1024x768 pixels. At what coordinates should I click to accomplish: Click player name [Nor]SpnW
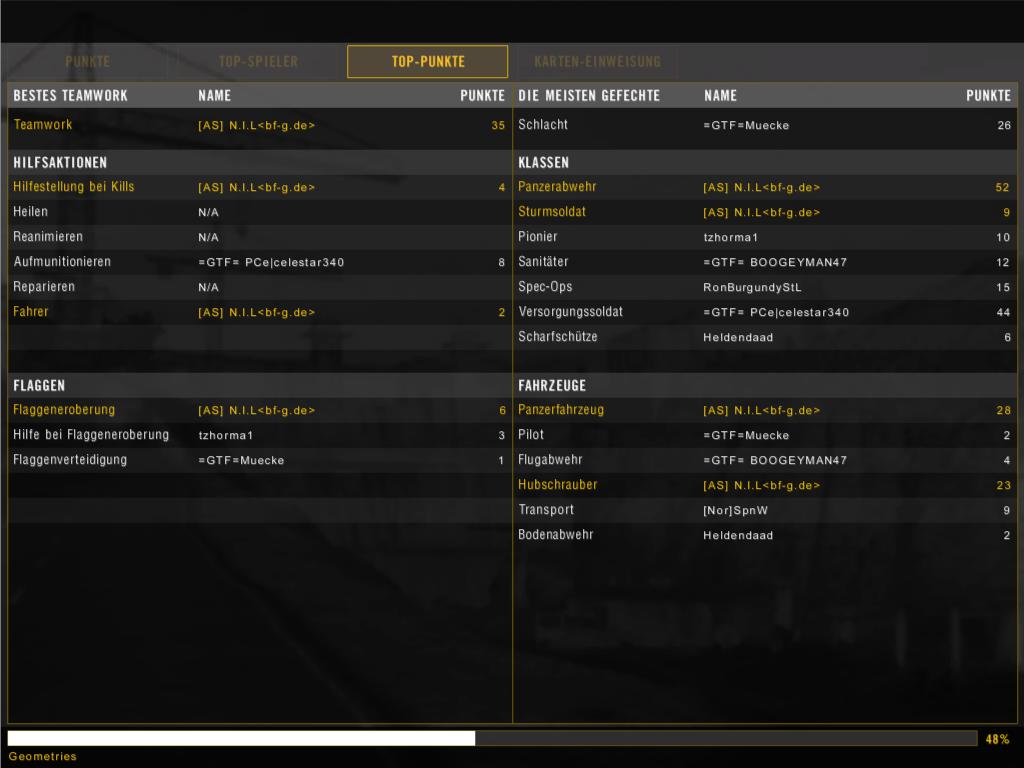(x=735, y=510)
